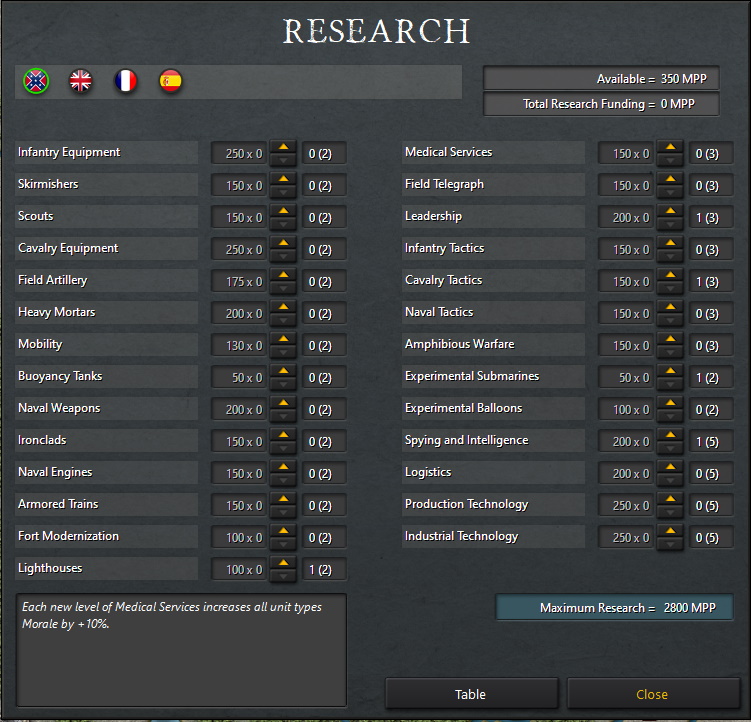
Task: Increase Armored Trains research investment
Action: (x=284, y=499)
